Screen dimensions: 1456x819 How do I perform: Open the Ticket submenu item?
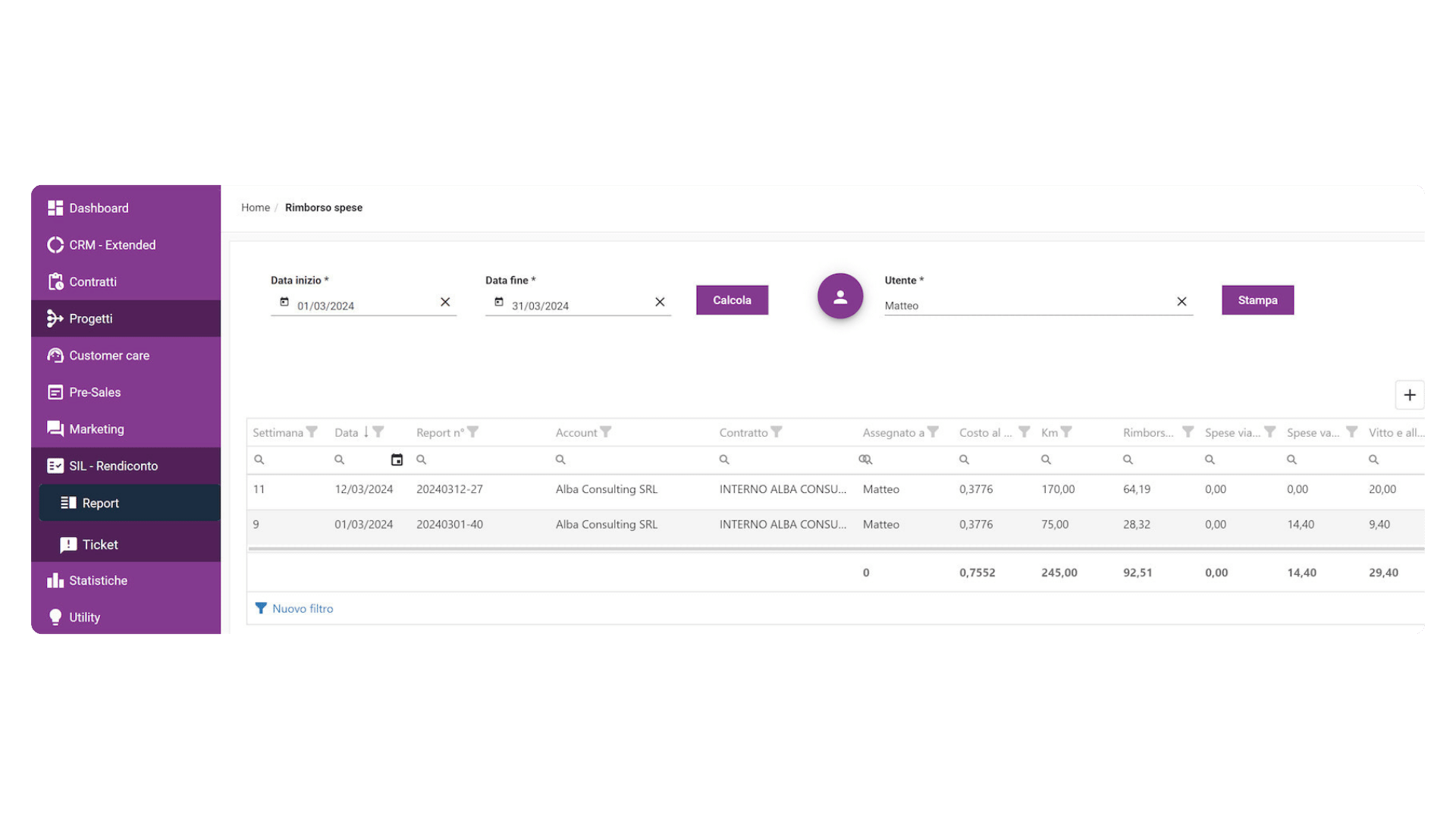coord(130,544)
